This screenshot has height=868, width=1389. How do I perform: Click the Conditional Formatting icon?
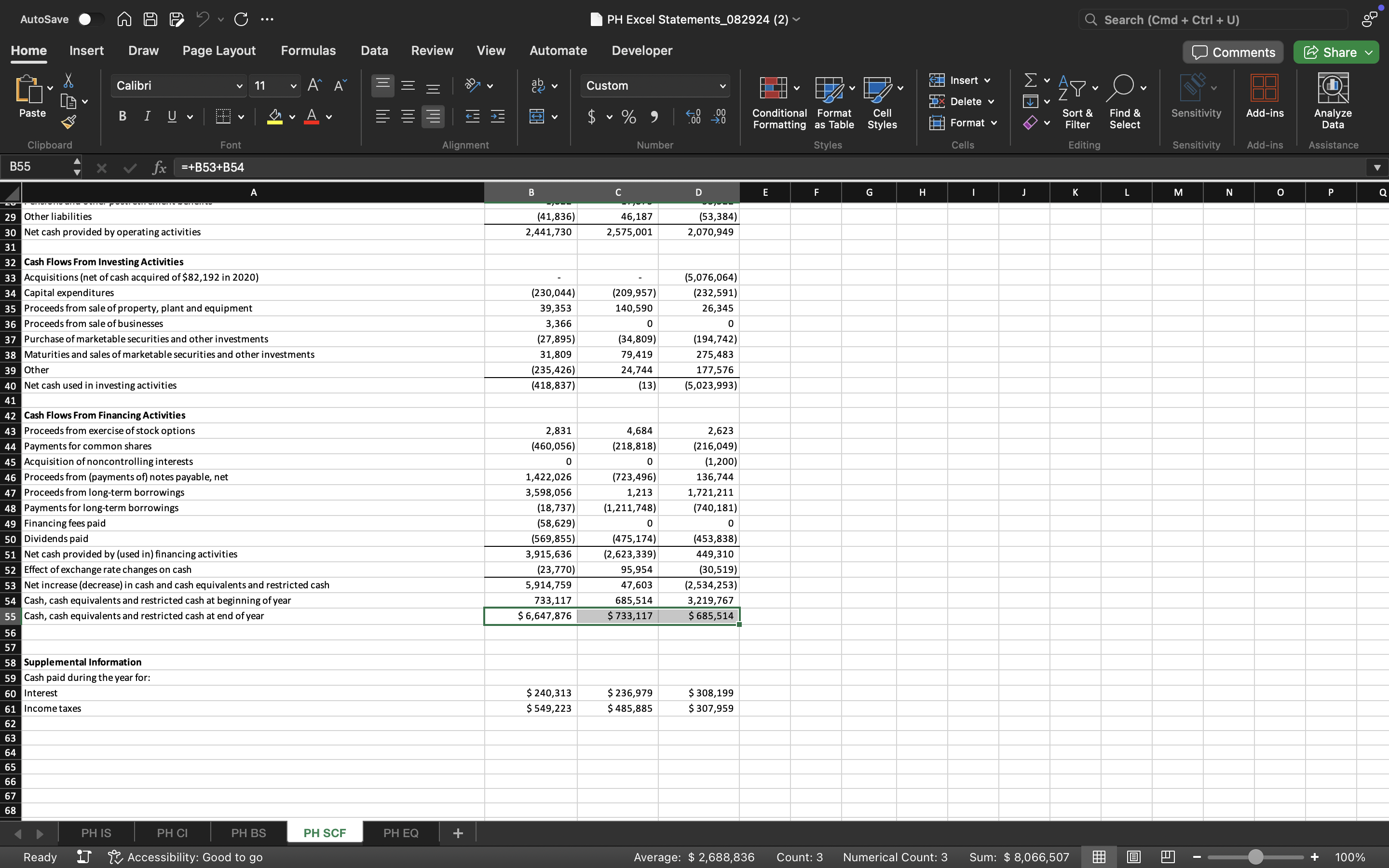point(773,88)
